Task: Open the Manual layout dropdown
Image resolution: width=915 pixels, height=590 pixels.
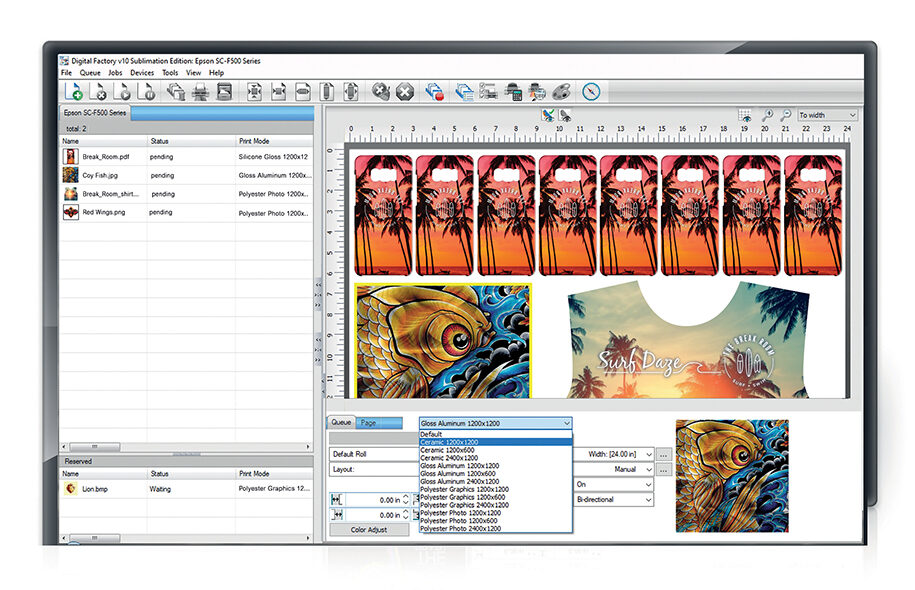Action: point(613,469)
